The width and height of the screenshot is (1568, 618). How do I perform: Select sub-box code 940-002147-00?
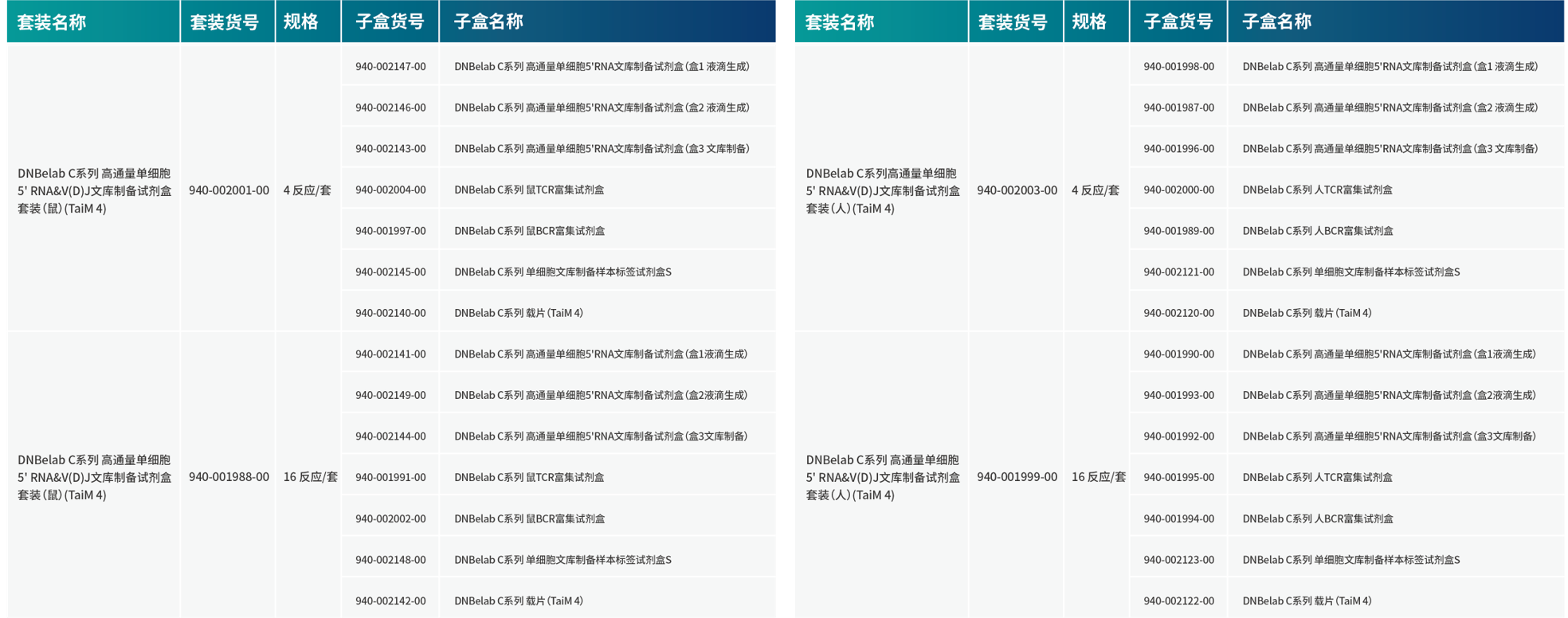[x=390, y=67]
